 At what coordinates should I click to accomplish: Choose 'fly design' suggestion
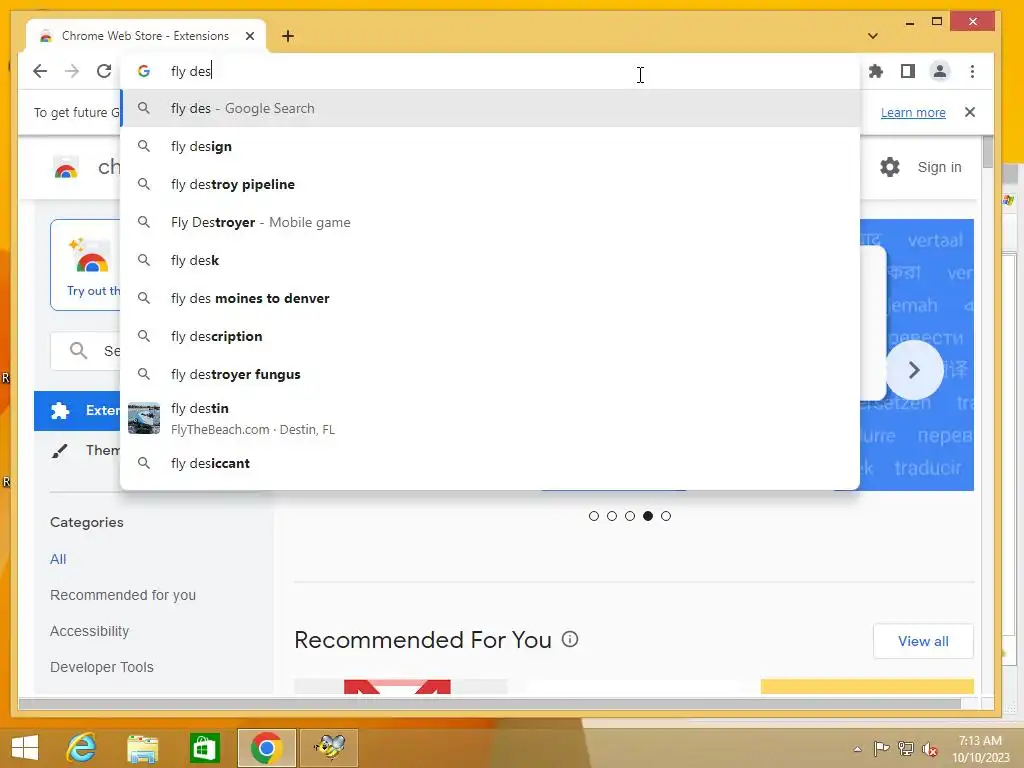pyautogui.click(x=490, y=146)
